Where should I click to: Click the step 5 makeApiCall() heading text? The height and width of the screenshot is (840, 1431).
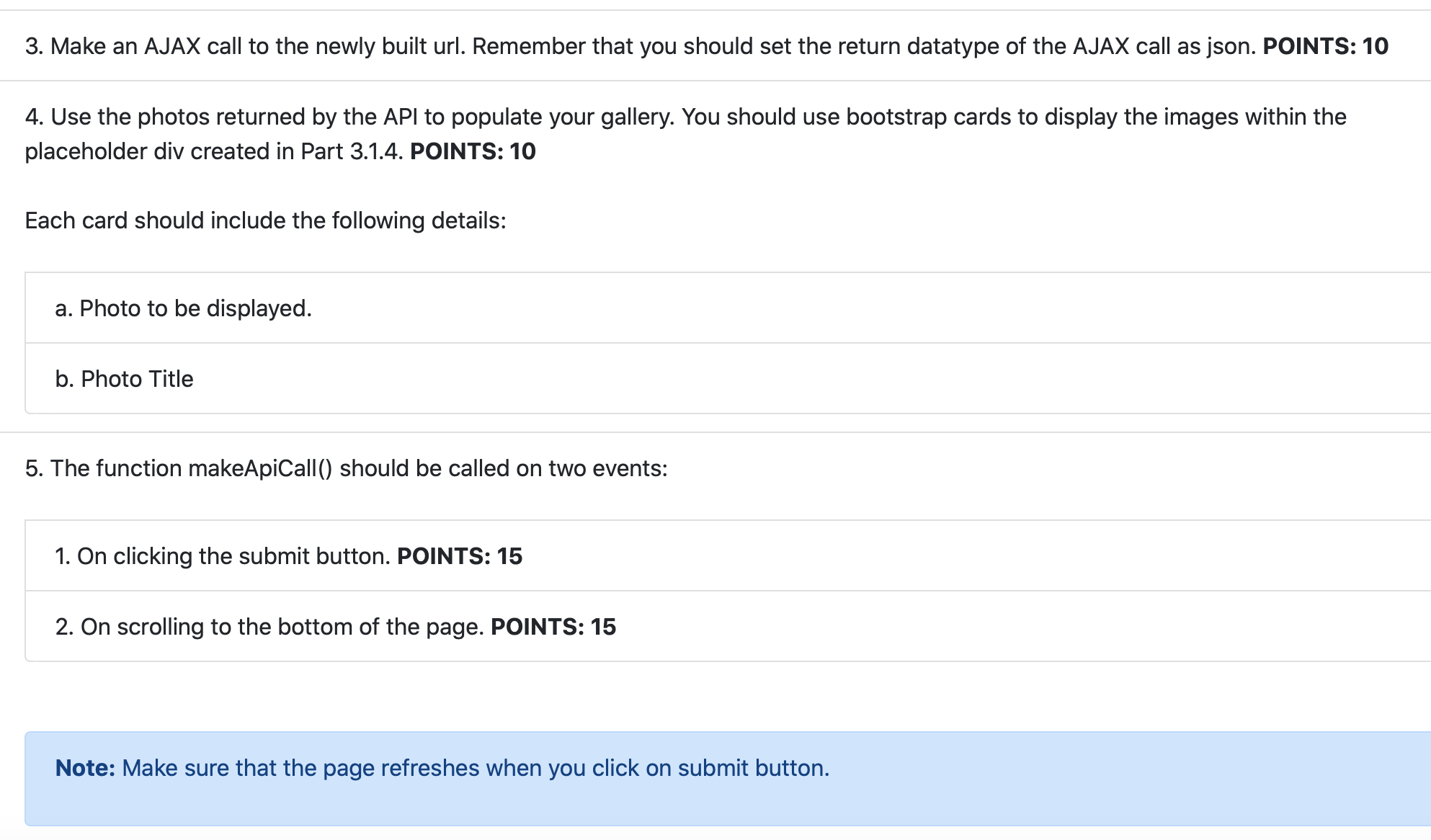(x=346, y=468)
